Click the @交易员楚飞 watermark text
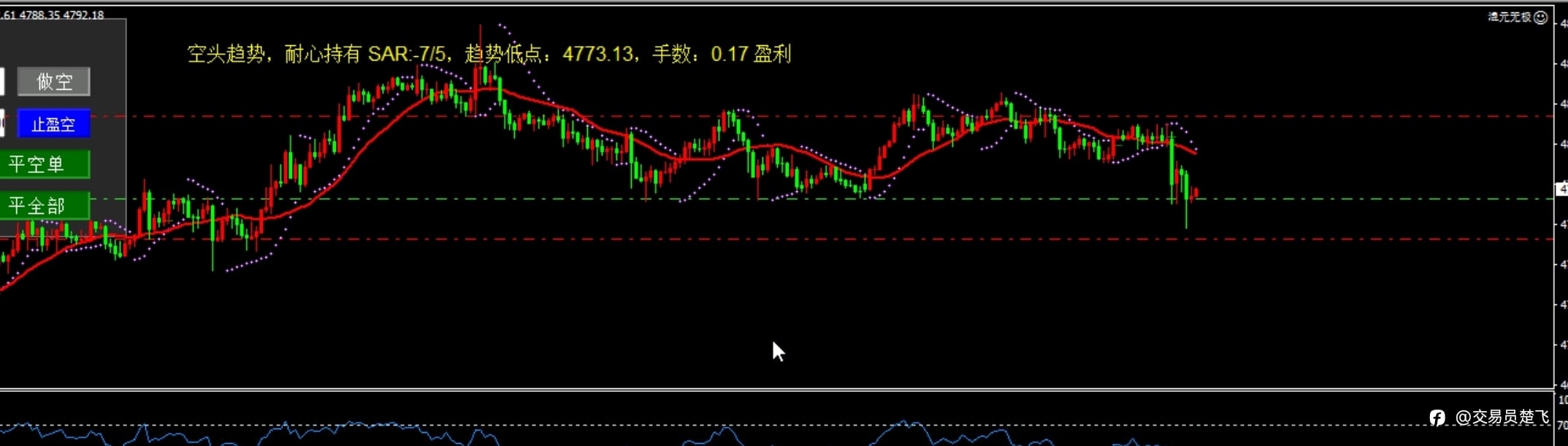 pyautogui.click(x=1502, y=418)
